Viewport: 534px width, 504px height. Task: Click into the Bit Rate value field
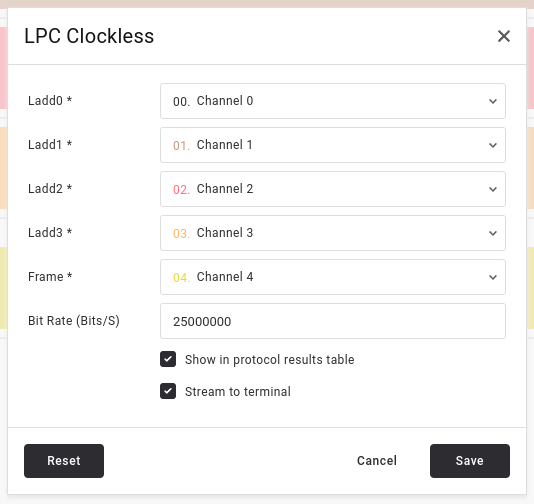333,321
